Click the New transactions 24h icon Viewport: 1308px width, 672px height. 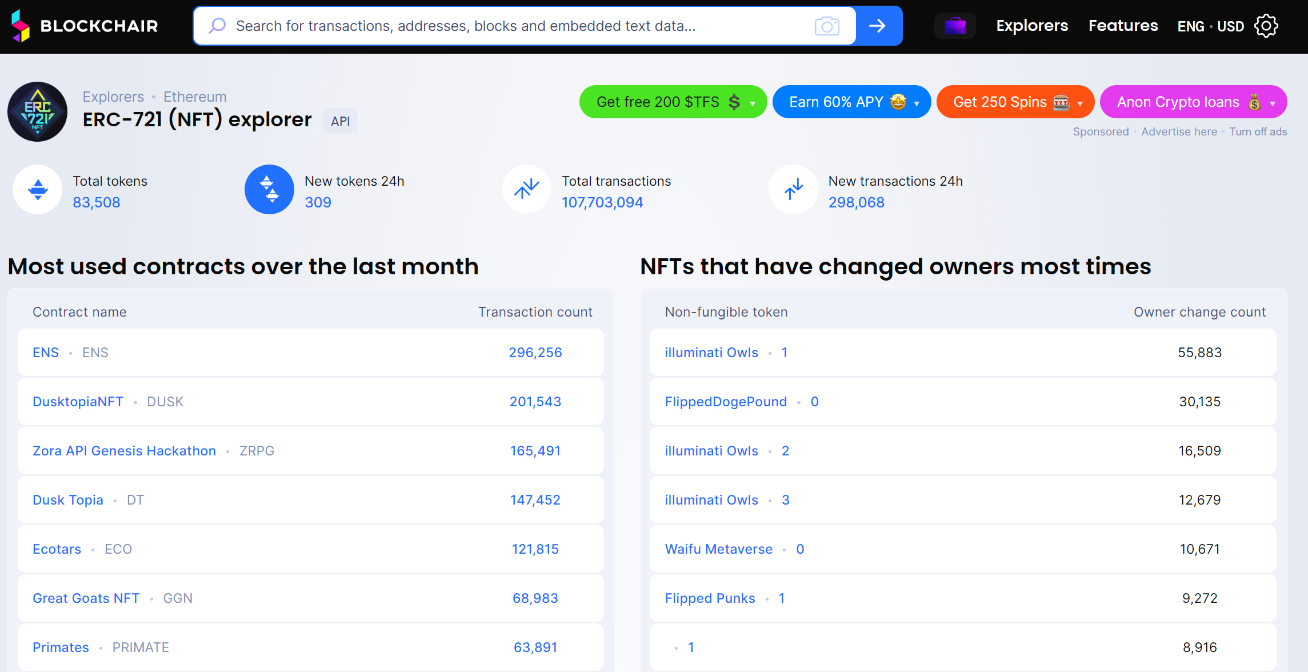point(793,189)
